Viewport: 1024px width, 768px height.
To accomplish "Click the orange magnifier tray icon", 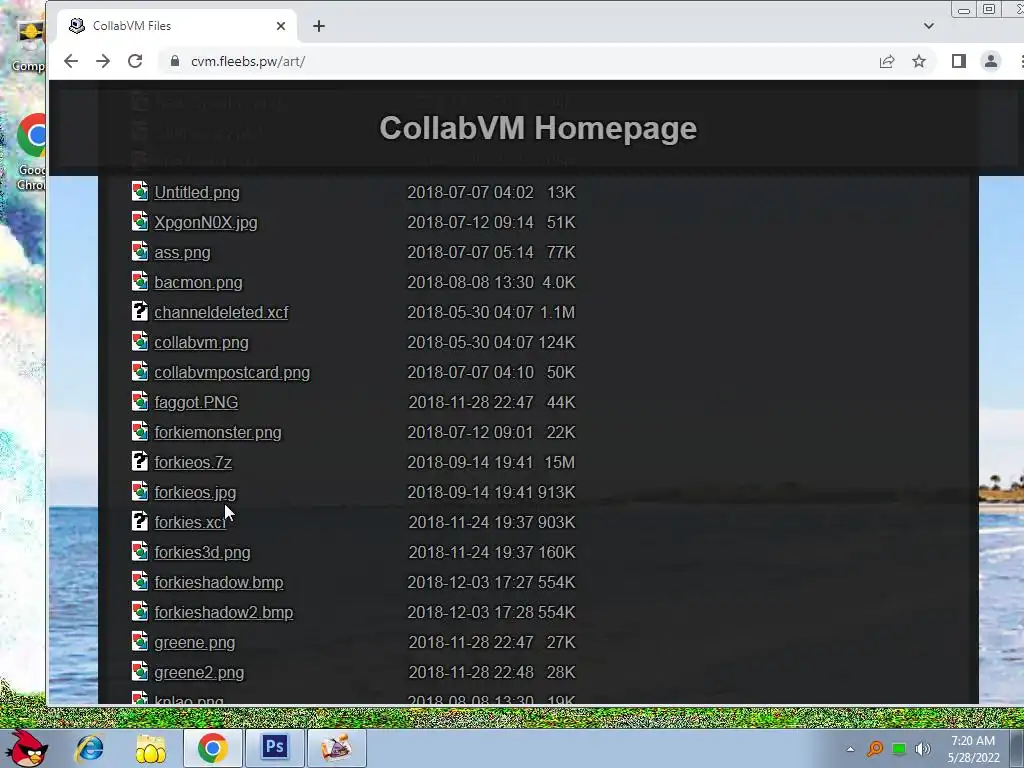I will [875, 749].
